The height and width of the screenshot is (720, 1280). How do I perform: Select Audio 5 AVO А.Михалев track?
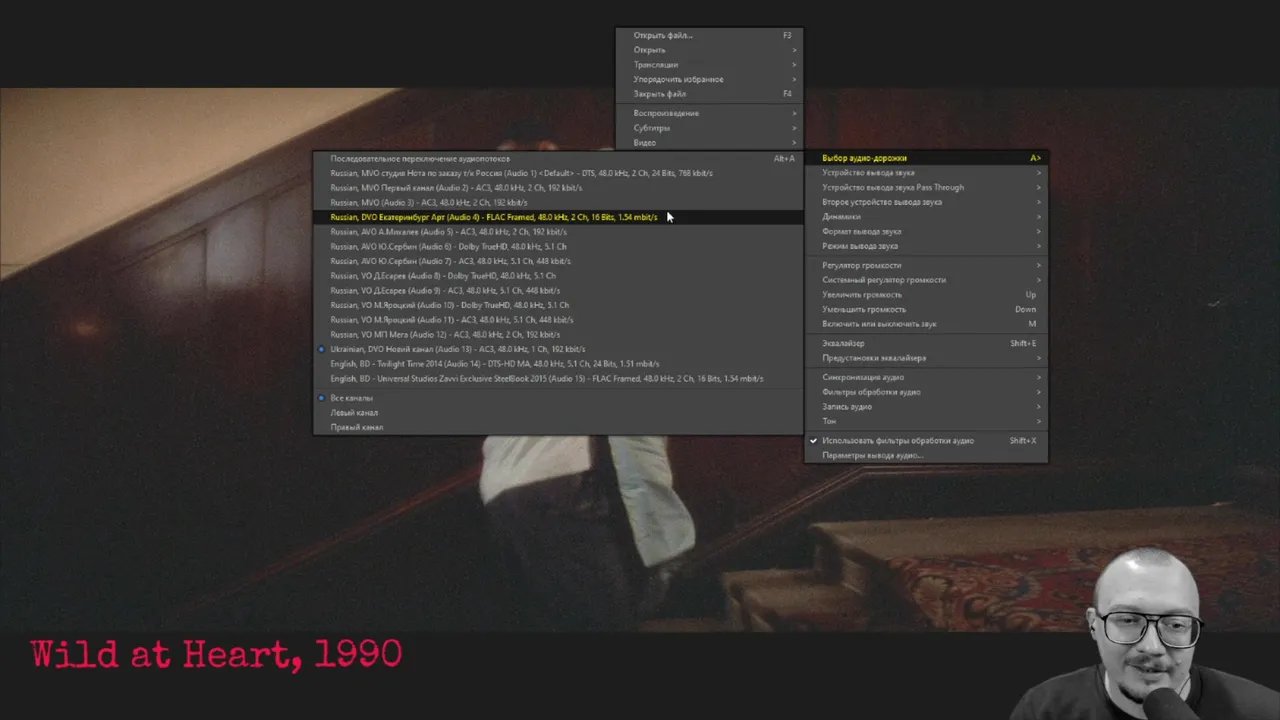tap(558, 232)
